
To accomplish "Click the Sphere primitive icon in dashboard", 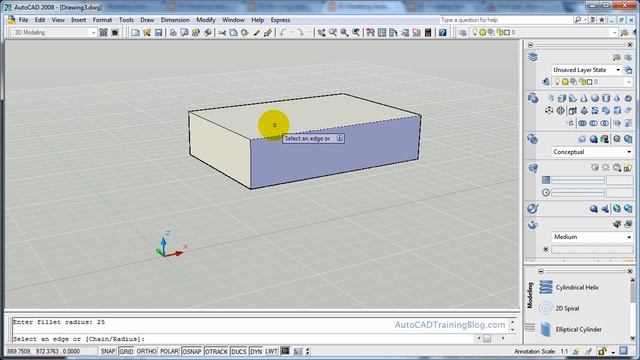I will [x=595, y=98].
